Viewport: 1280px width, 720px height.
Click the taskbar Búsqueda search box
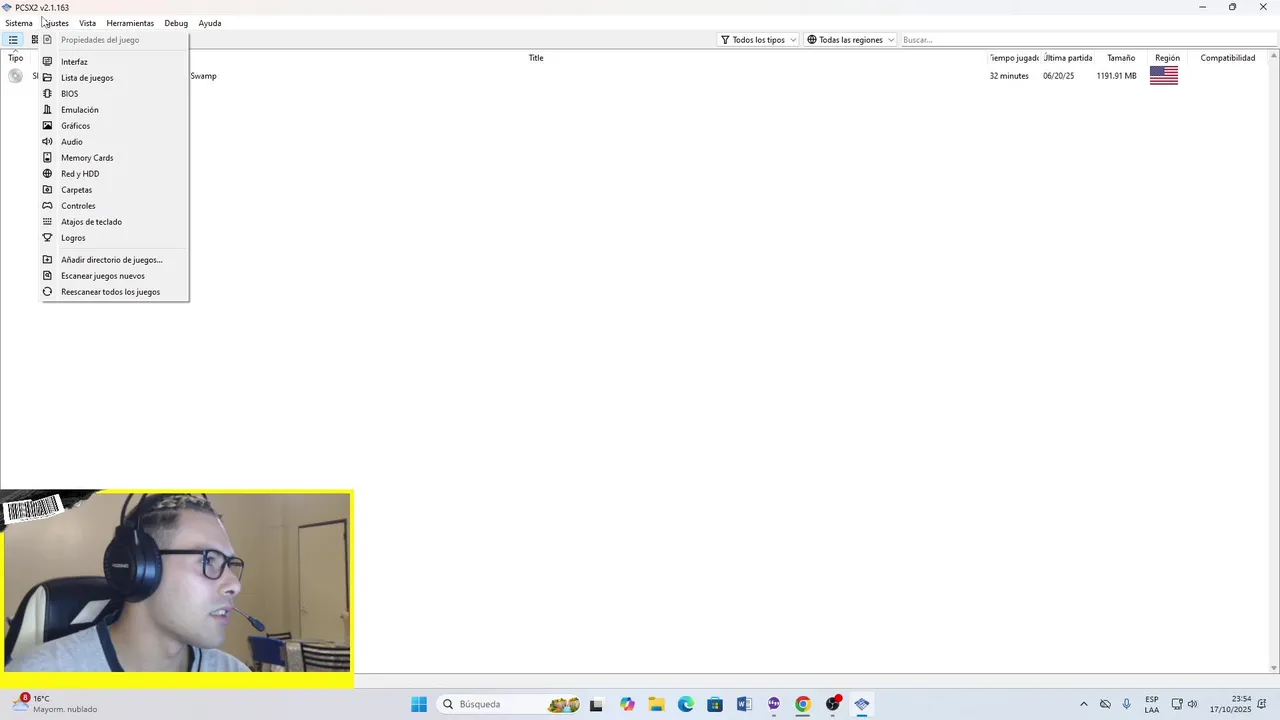click(x=510, y=704)
